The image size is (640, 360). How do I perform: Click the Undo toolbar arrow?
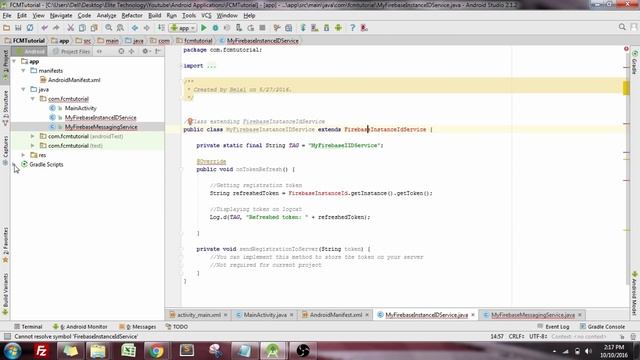coord(44,28)
